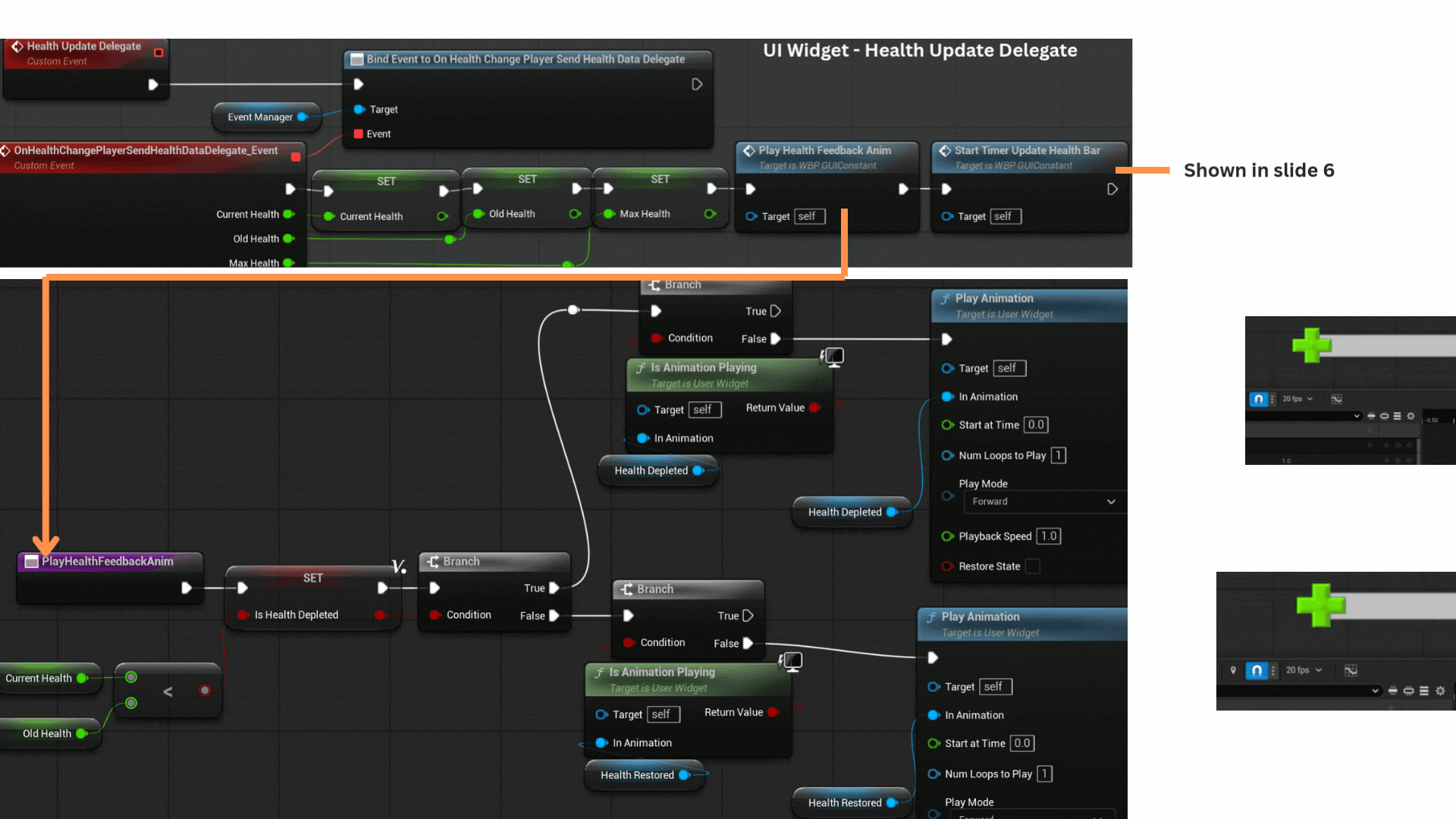The height and width of the screenshot is (819, 1456).
Task: Click the marker pin icon in sequencer toolbar
Action: click(x=1233, y=670)
